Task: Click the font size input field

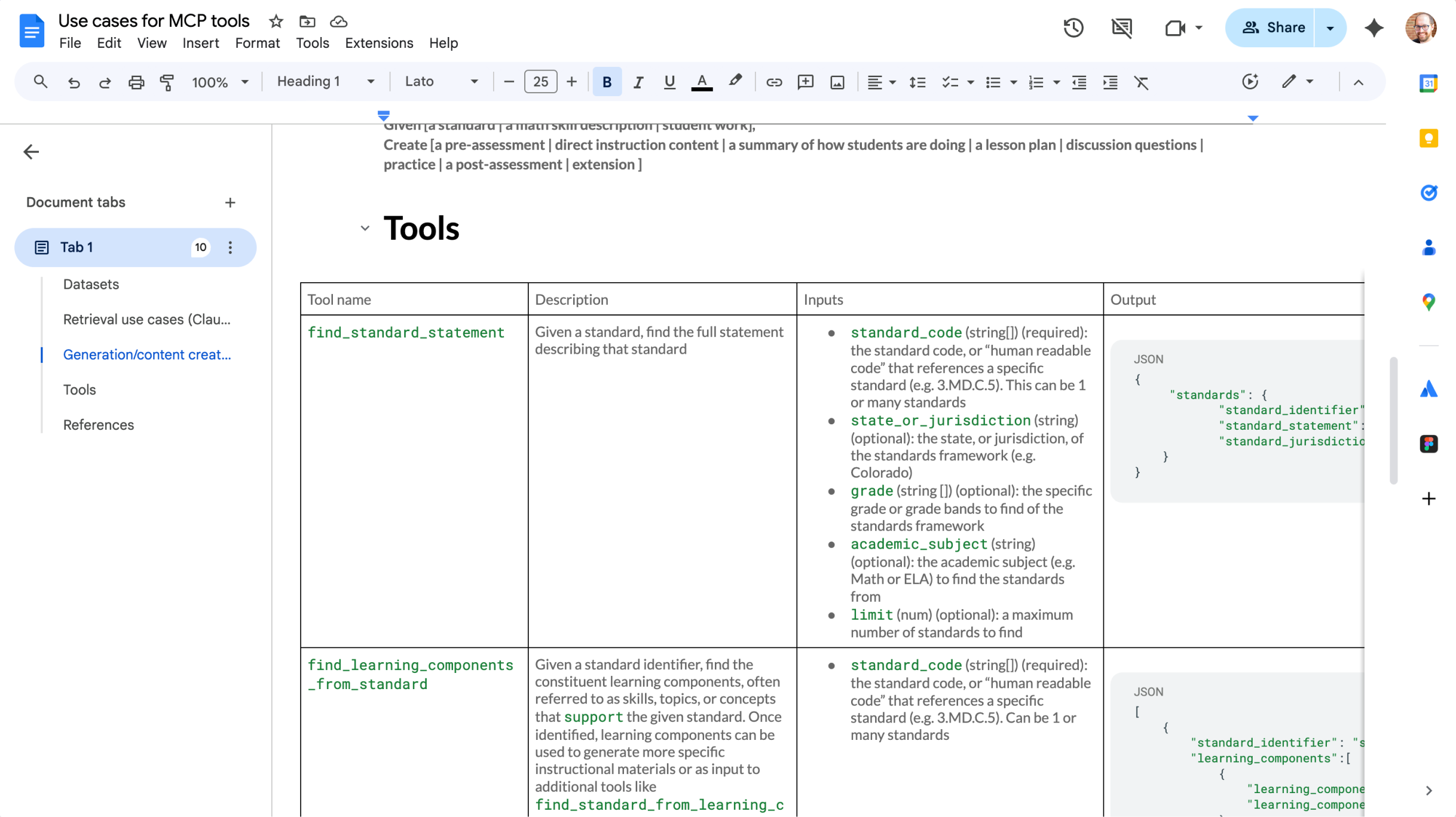Action: pos(540,82)
